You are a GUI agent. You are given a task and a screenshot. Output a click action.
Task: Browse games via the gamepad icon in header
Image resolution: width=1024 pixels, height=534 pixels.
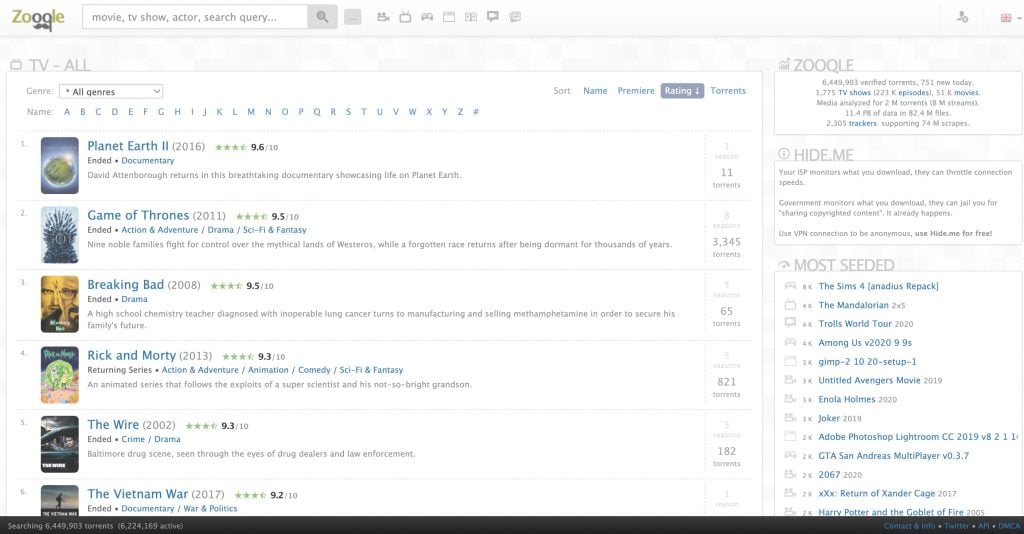pyautogui.click(x=427, y=17)
